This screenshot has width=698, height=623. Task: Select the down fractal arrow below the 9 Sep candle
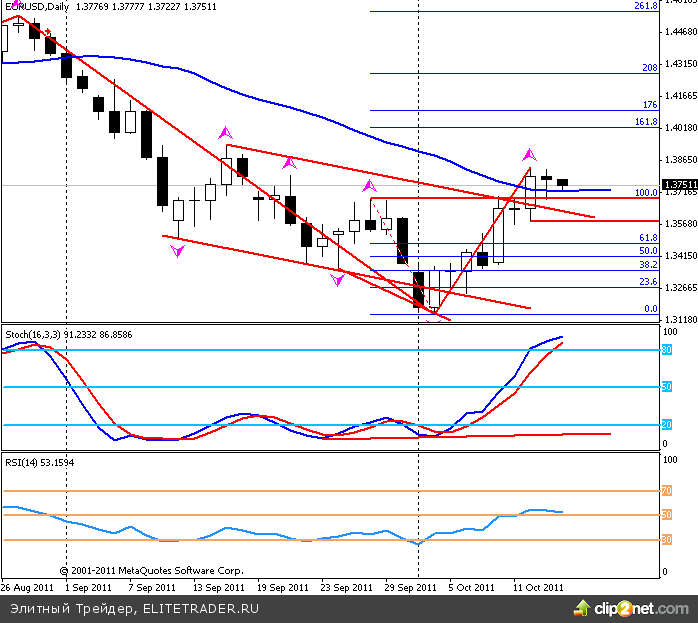pos(178,252)
